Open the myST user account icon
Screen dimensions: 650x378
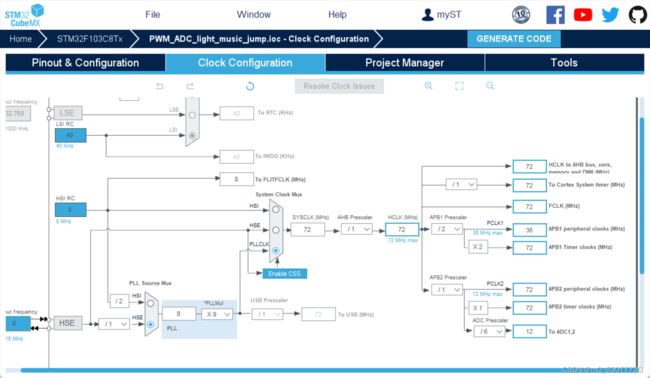point(427,15)
